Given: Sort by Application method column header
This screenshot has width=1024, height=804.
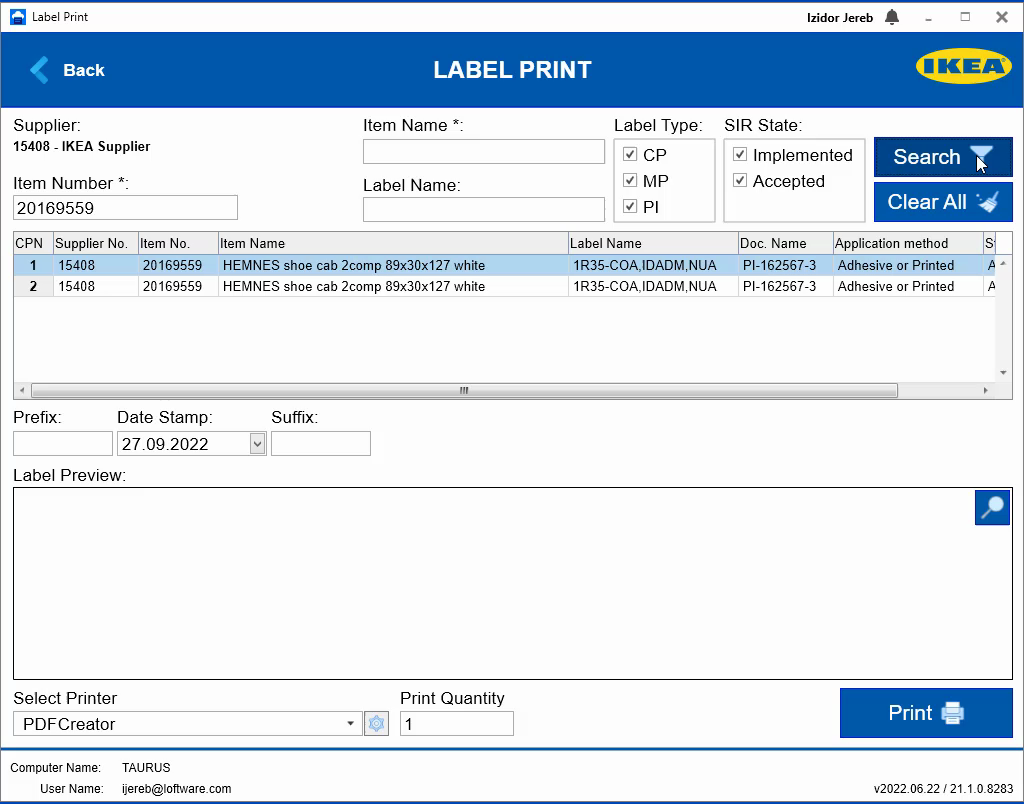Looking at the screenshot, I should click(x=908, y=243).
